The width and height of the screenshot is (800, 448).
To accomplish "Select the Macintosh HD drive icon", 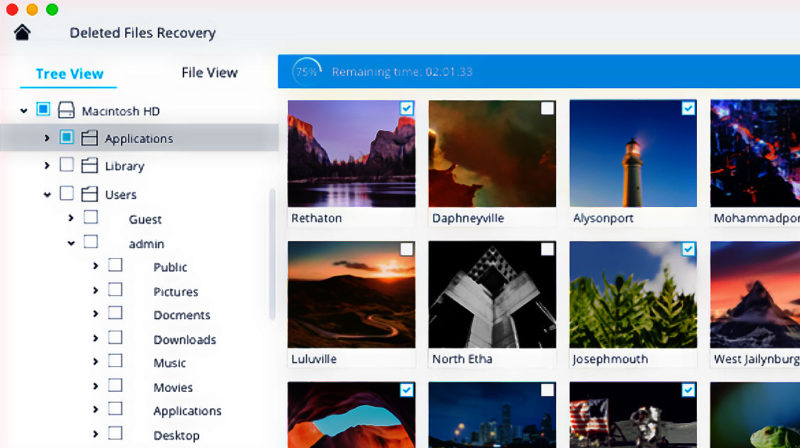I will 66,110.
